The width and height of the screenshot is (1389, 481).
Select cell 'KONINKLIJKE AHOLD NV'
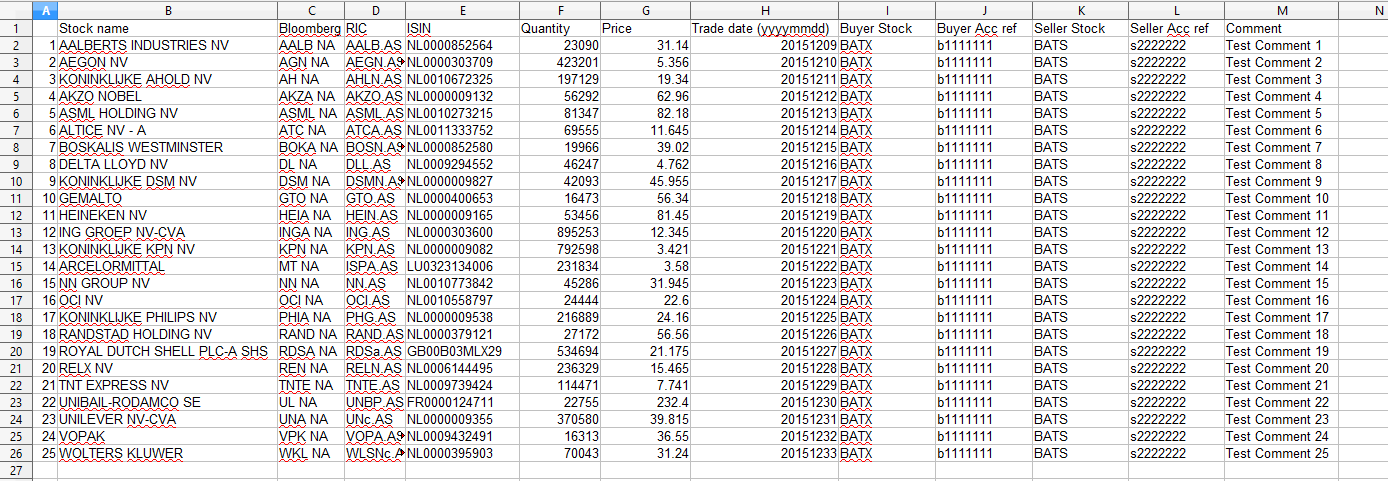(167, 79)
